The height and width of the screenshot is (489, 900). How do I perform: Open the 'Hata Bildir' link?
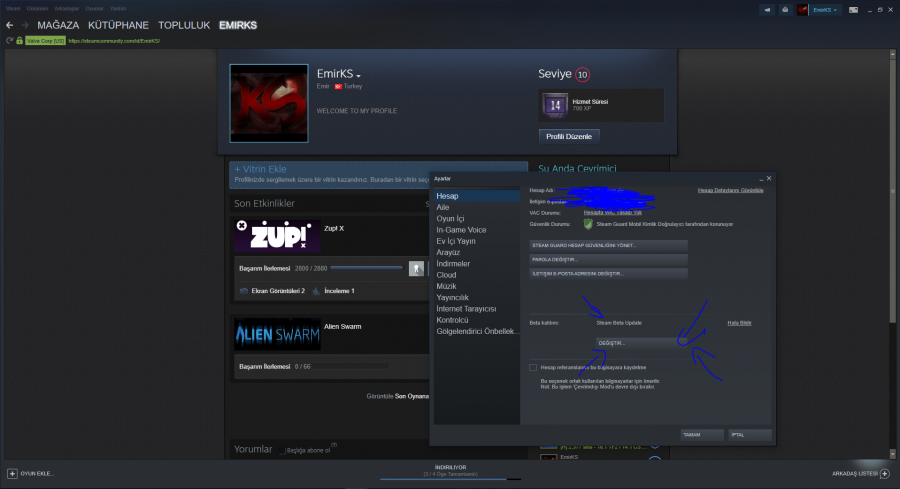click(x=739, y=323)
